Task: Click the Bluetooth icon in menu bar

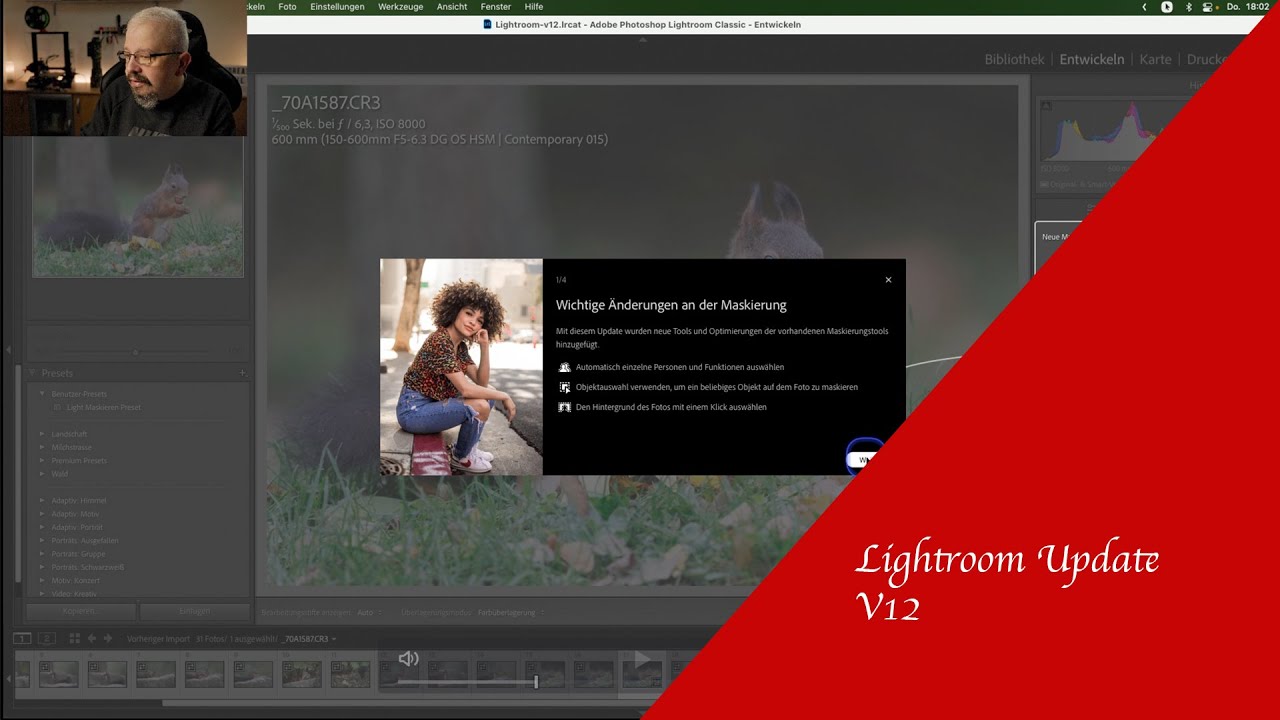Action: point(1189,6)
